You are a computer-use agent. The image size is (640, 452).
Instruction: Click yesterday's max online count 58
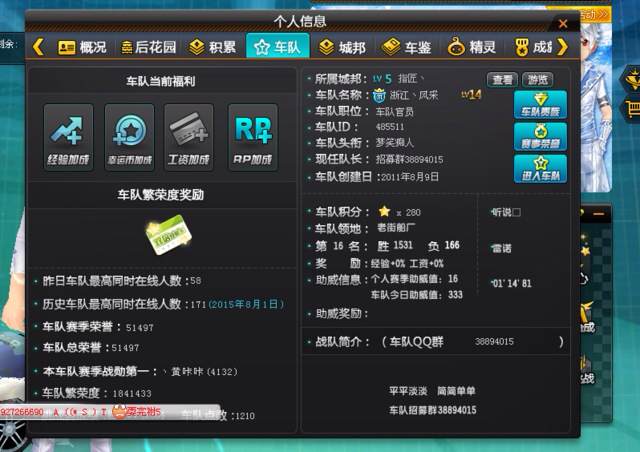click(x=196, y=281)
